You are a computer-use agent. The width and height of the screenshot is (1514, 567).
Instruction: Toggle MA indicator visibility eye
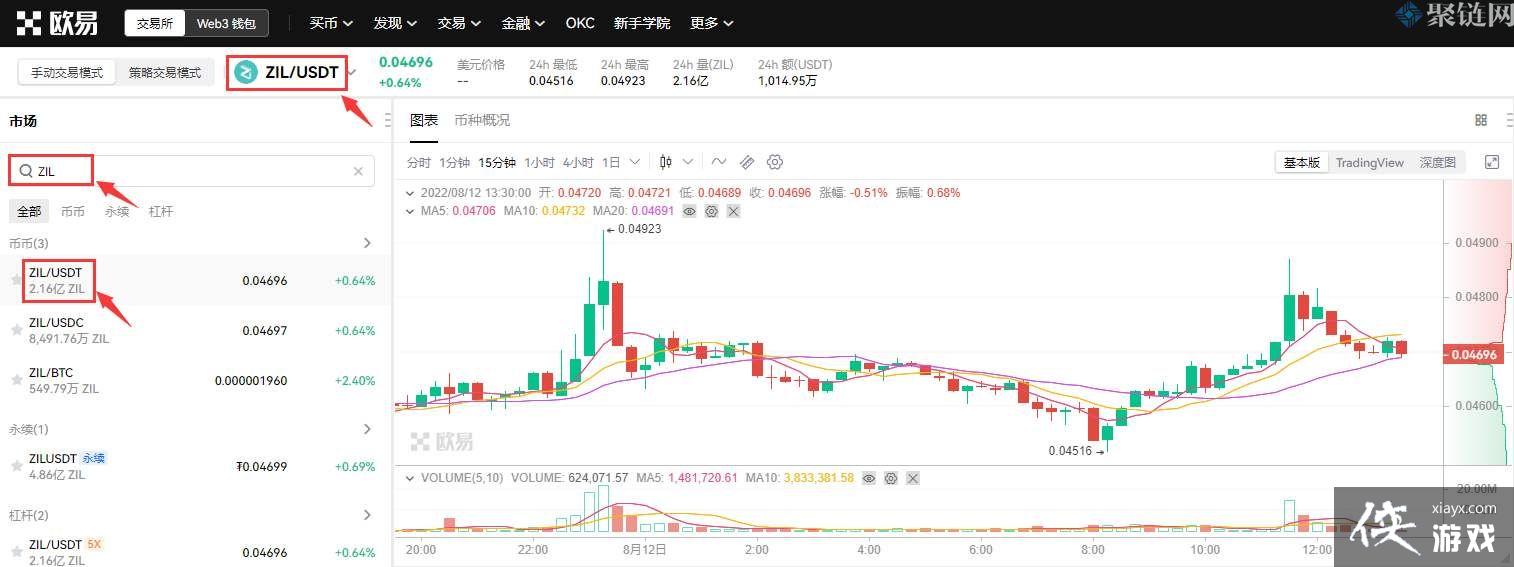689,211
